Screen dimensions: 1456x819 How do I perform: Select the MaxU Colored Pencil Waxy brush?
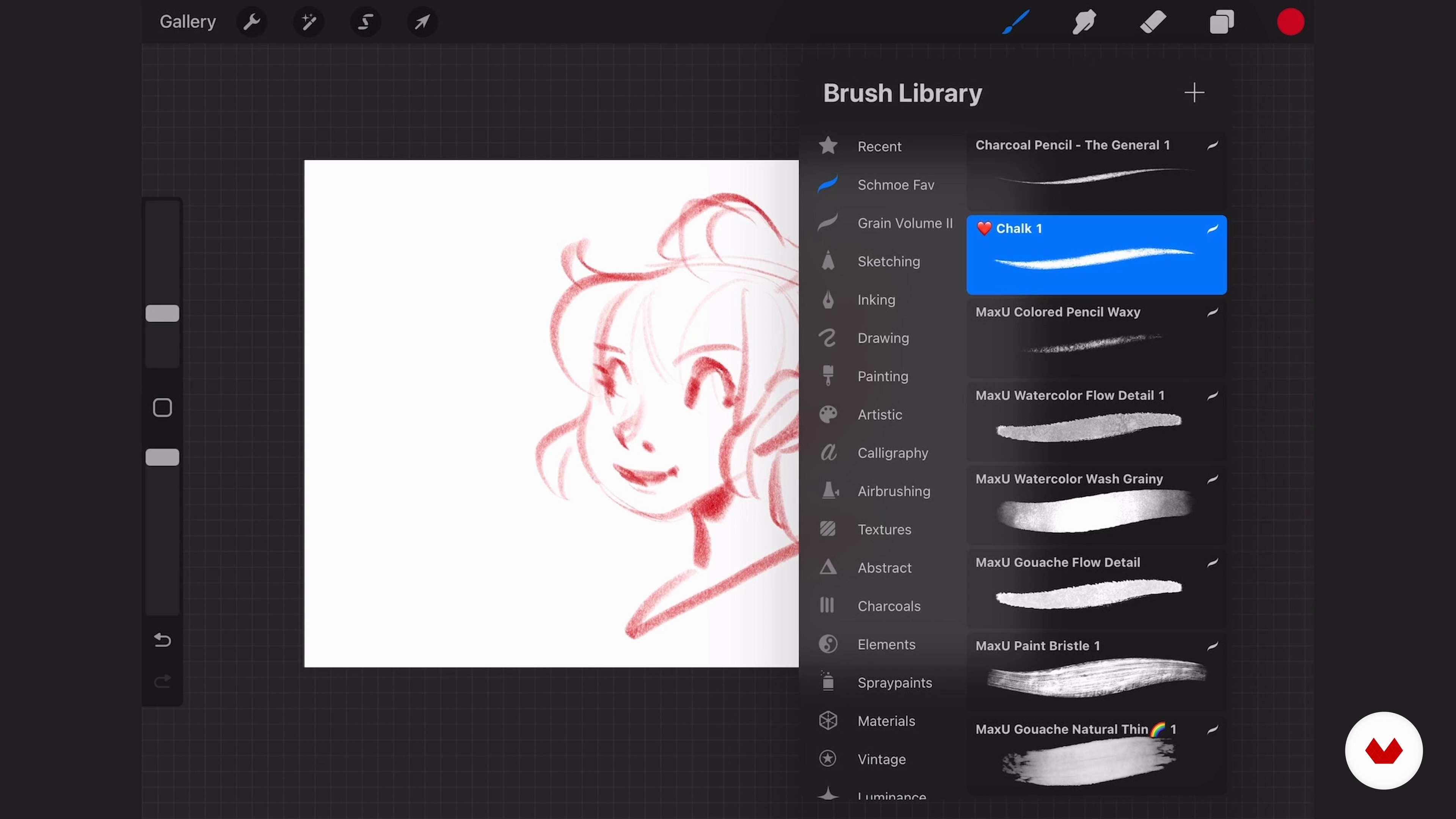pyautogui.click(x=1097, y=338)
